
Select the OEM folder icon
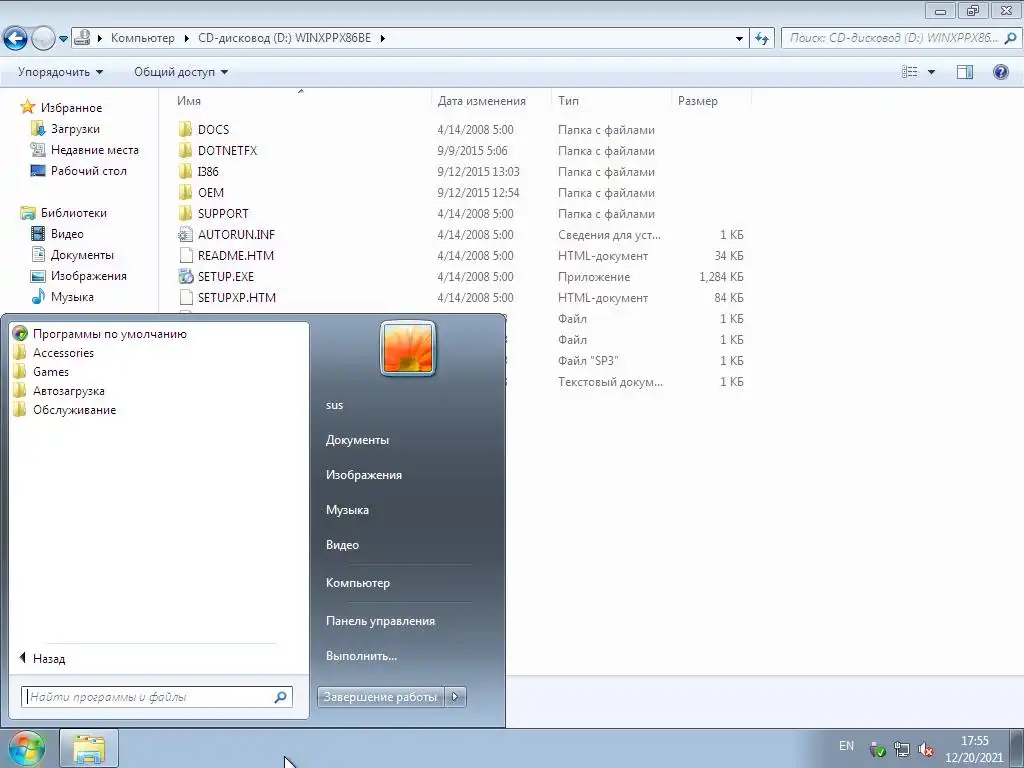185,193
